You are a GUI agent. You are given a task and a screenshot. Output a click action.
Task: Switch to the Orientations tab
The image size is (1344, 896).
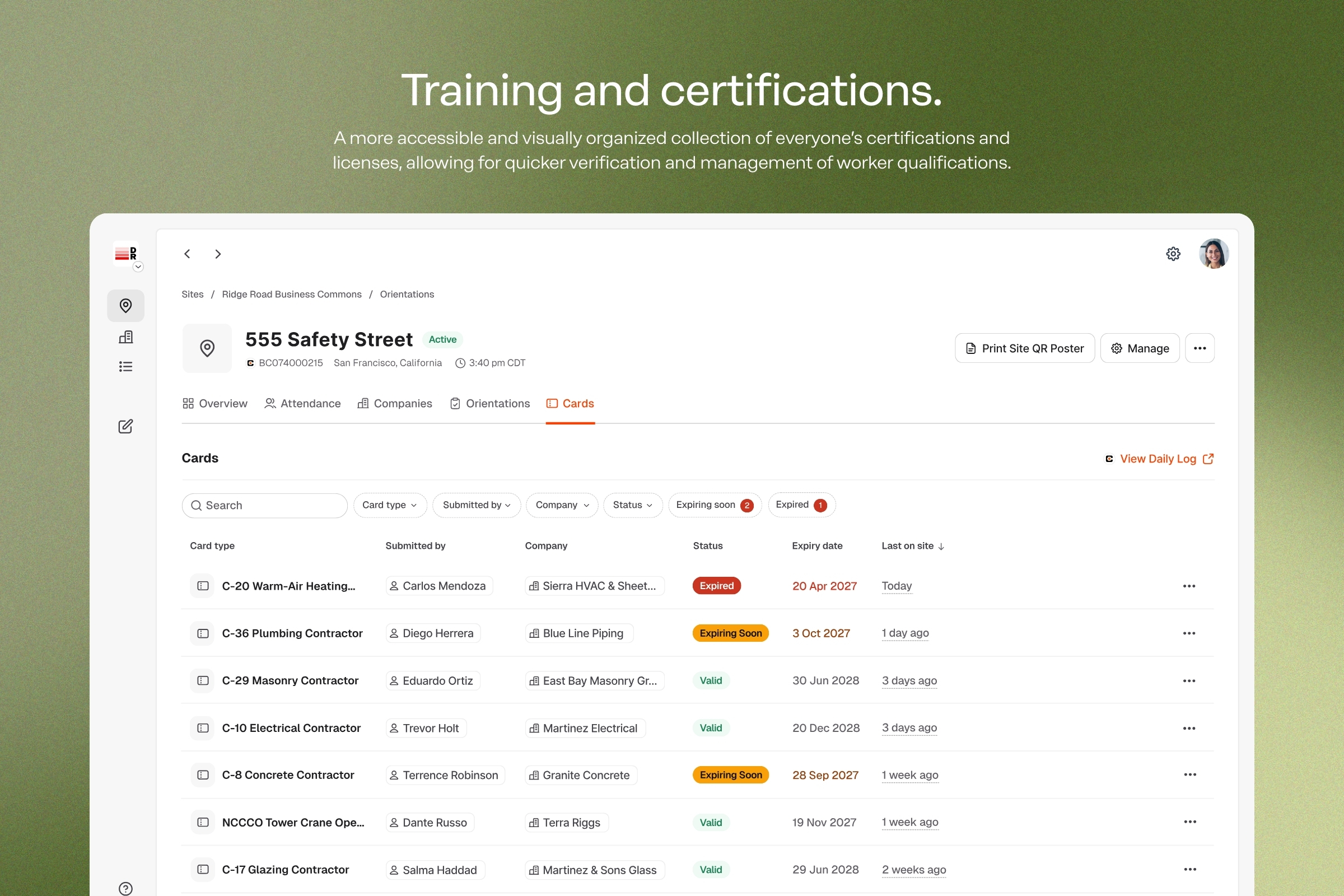pyautogui.click(x=489, y=403)
